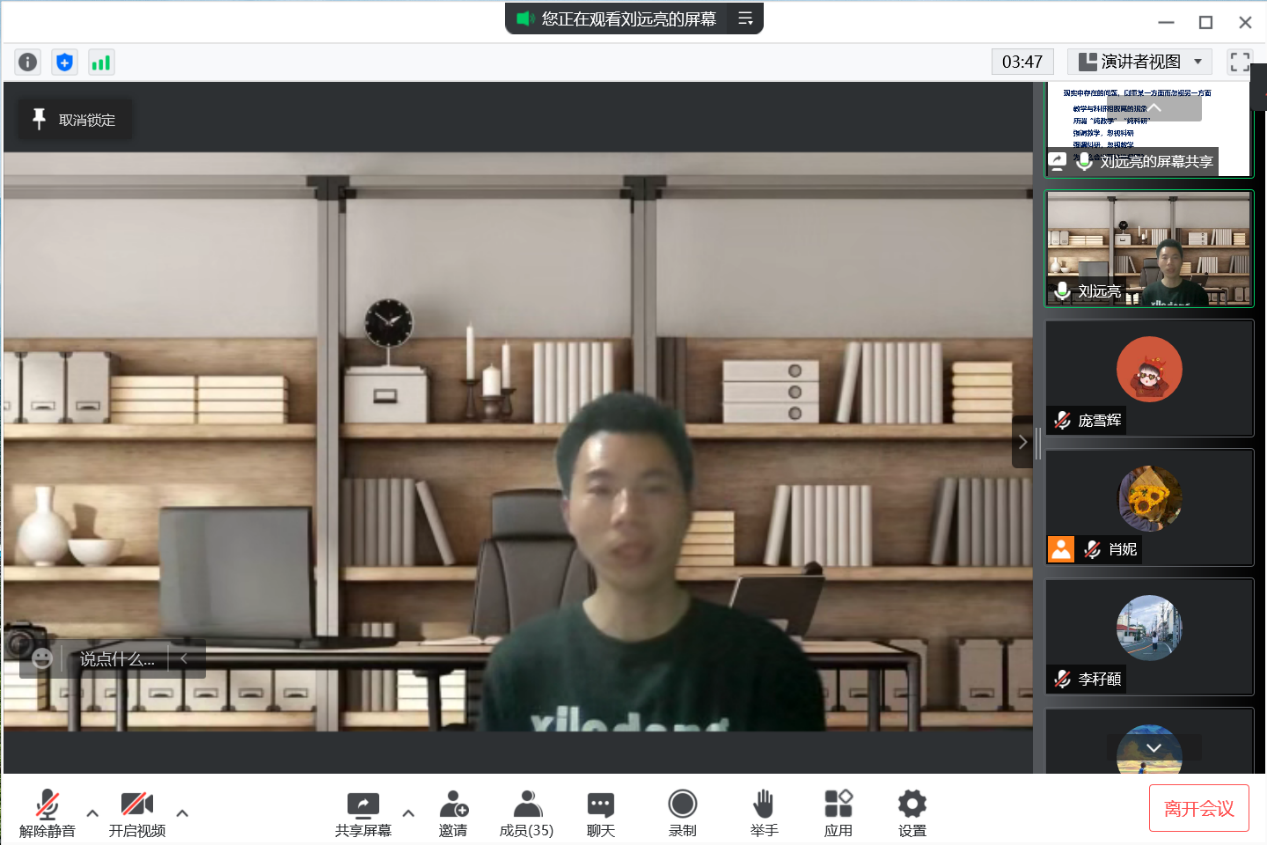This screenshot has height=845, width=1267.
Task: Start sharing screen with 共享屏幕
Action: click(363, 813)
